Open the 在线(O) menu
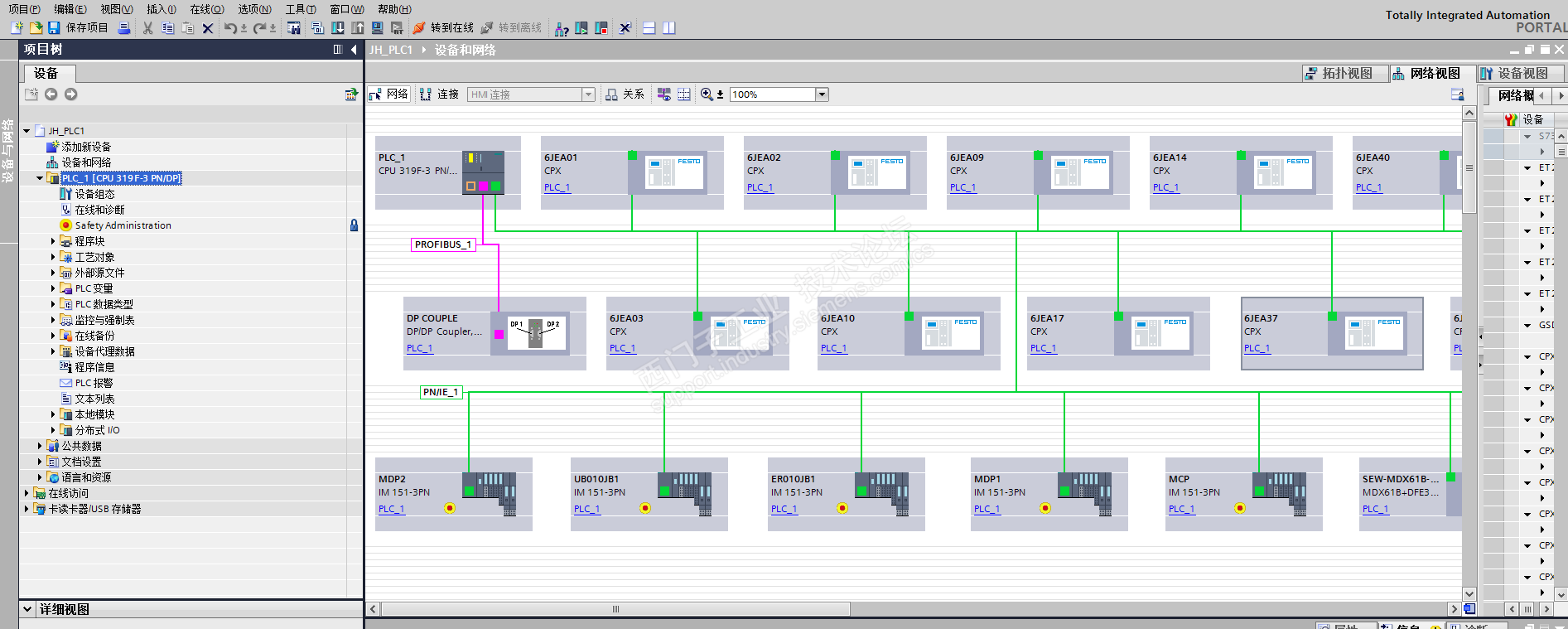Screen dimensions: 1568x629 point(207,9)
